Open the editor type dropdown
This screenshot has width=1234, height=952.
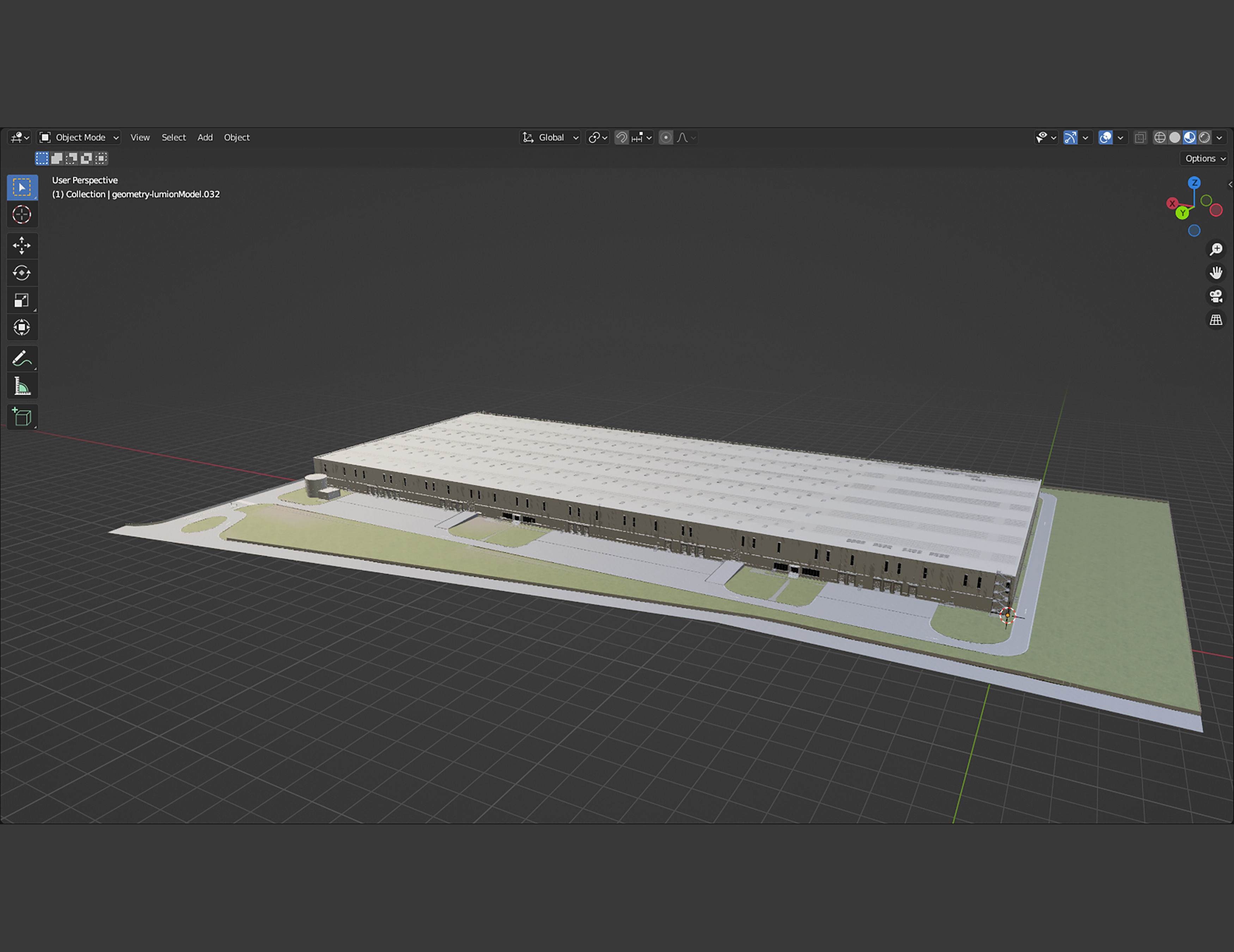(20, 137)
